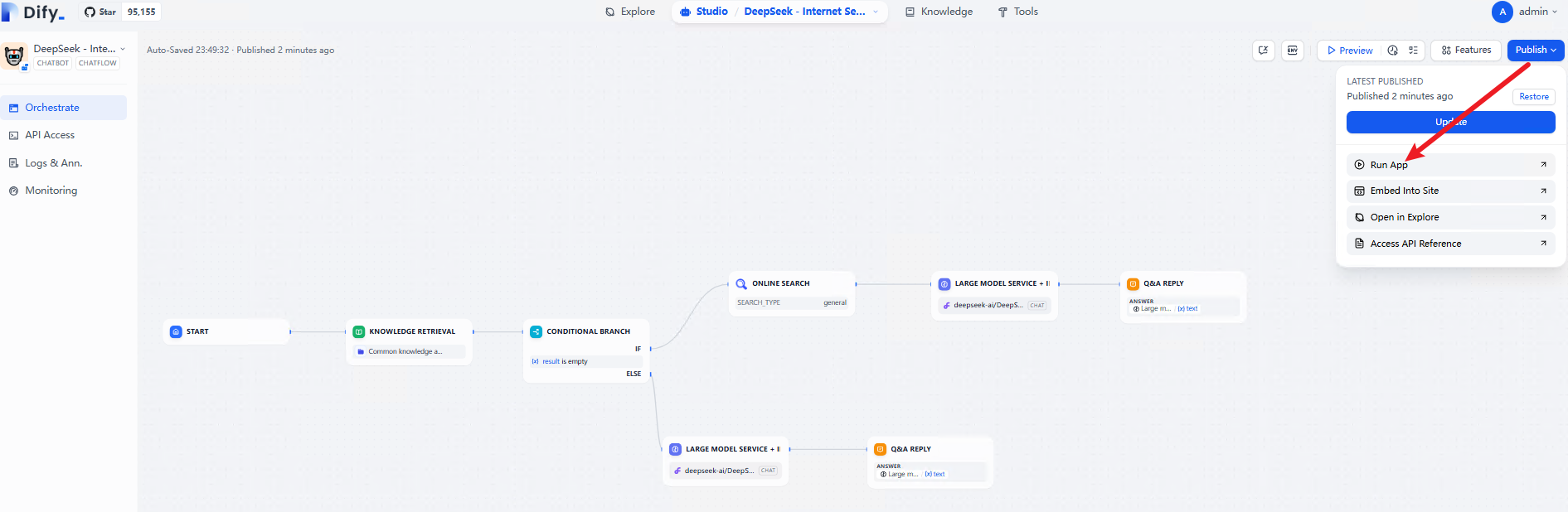Click the 'Common knowledge a...' dataset entry
The height and width of the screenshot is (512, 1568).
(x=409, y=351)
